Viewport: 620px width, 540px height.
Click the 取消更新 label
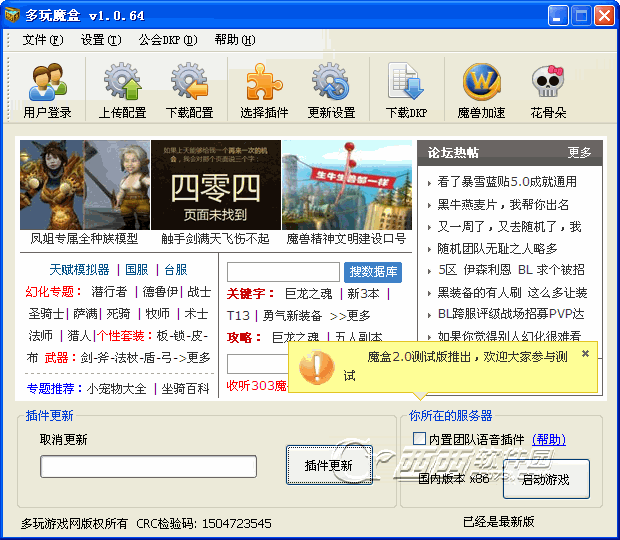(x=64, y=440)
